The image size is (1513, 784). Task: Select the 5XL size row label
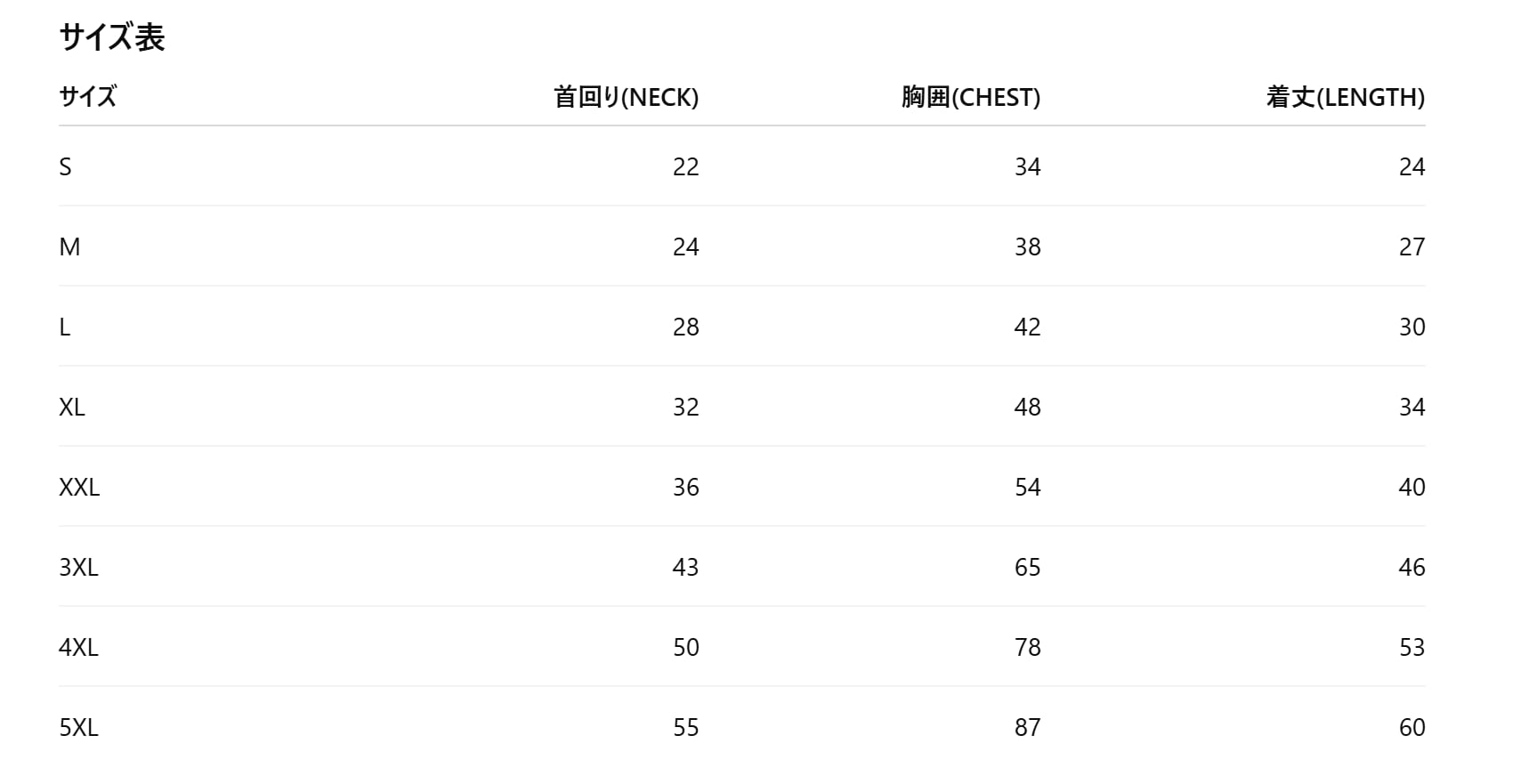tap(78, 727)
